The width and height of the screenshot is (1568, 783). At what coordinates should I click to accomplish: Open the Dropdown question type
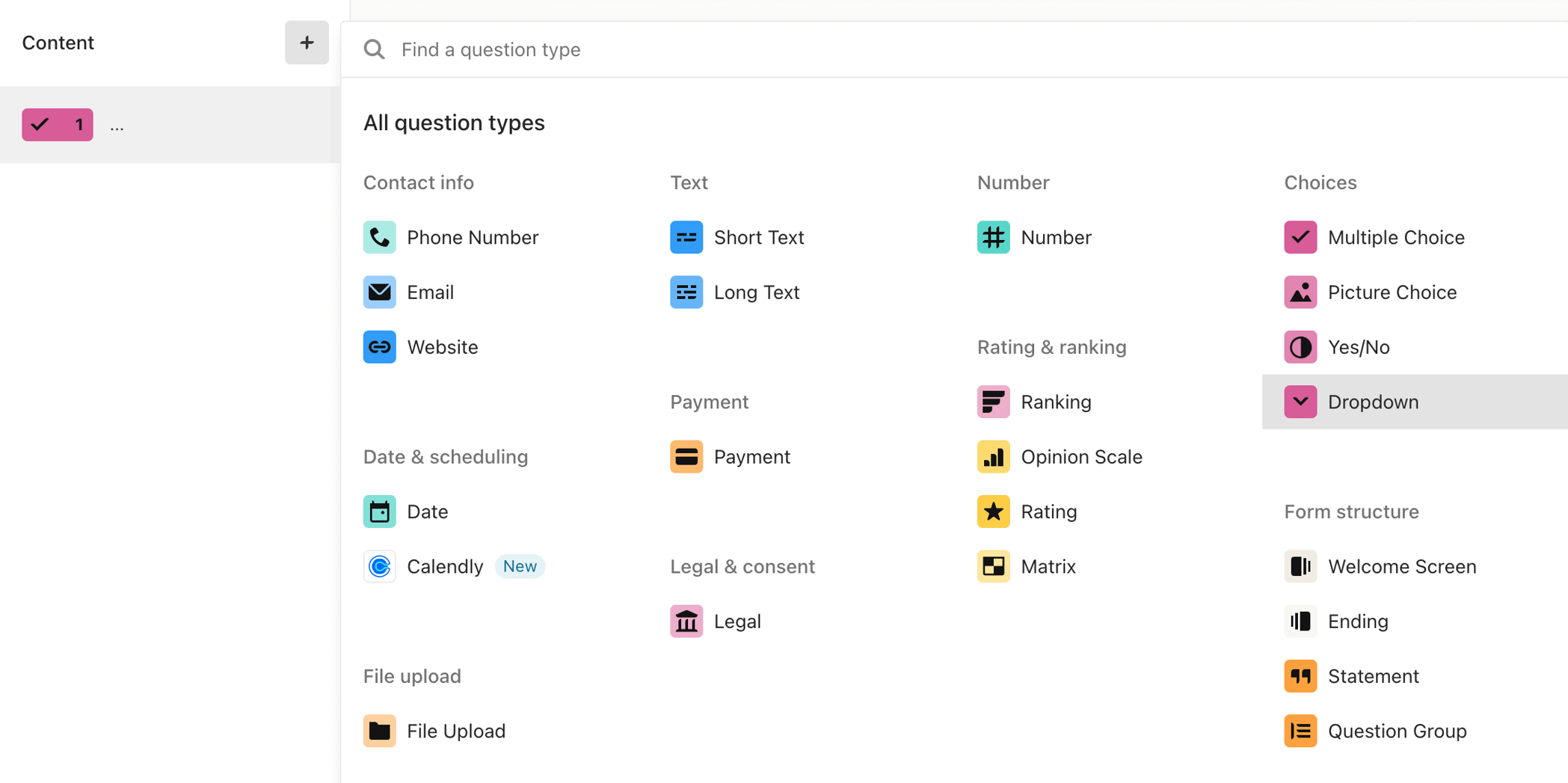1373,402
